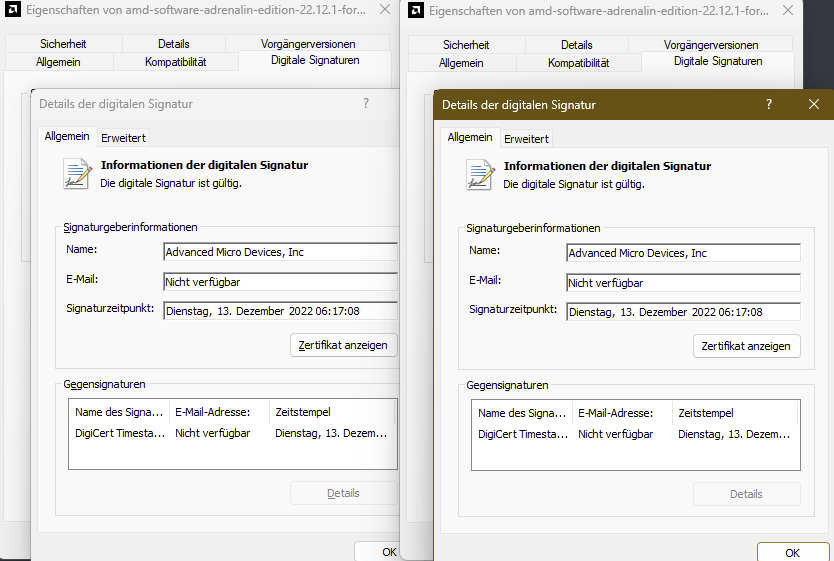Click E-Mail field in left signature dialog

pyautogui.click(x=280, y=282)
